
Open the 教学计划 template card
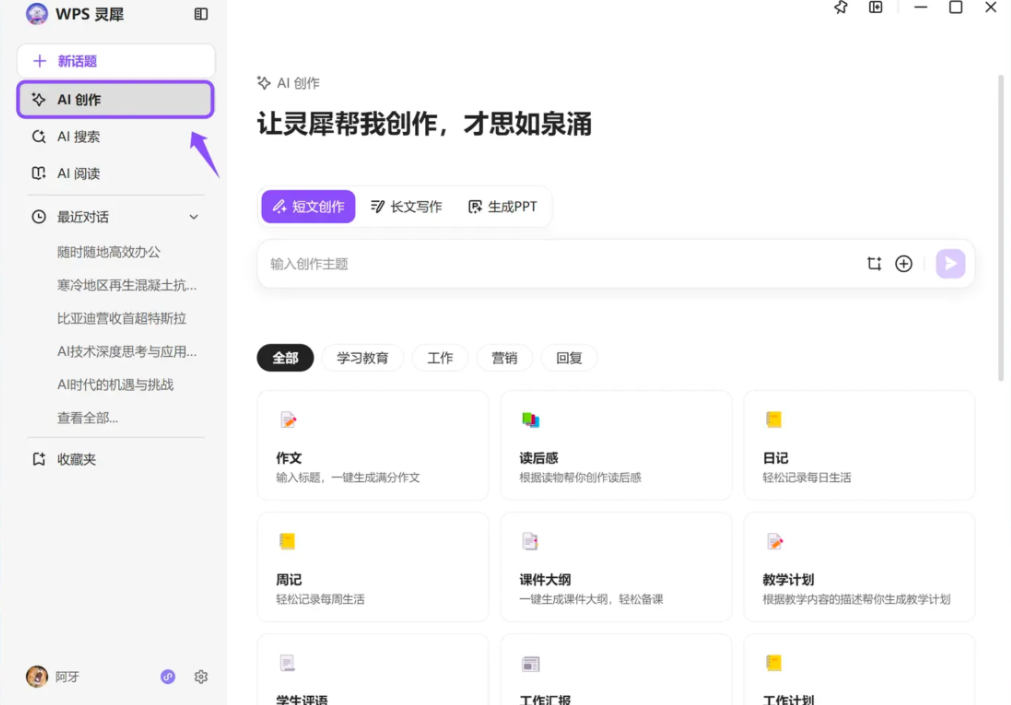click(859, 568)
